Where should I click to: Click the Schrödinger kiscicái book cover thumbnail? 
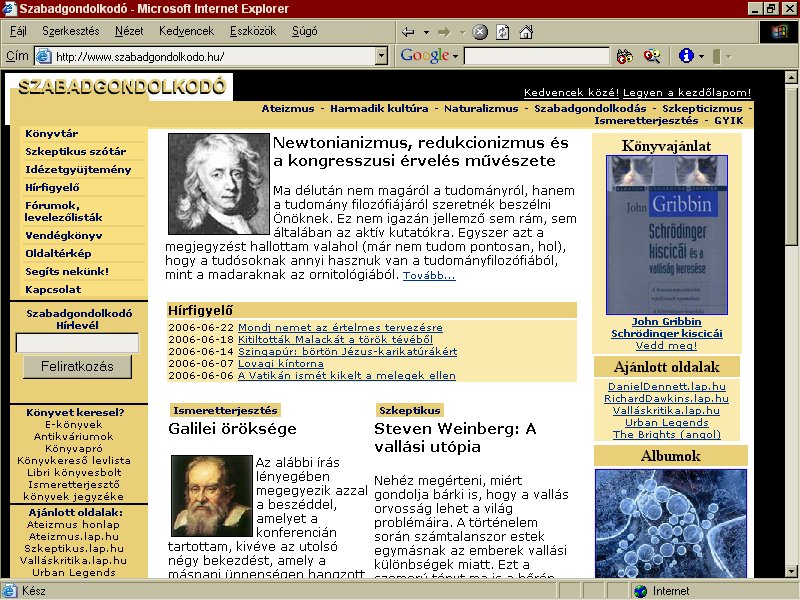[666, 235]
